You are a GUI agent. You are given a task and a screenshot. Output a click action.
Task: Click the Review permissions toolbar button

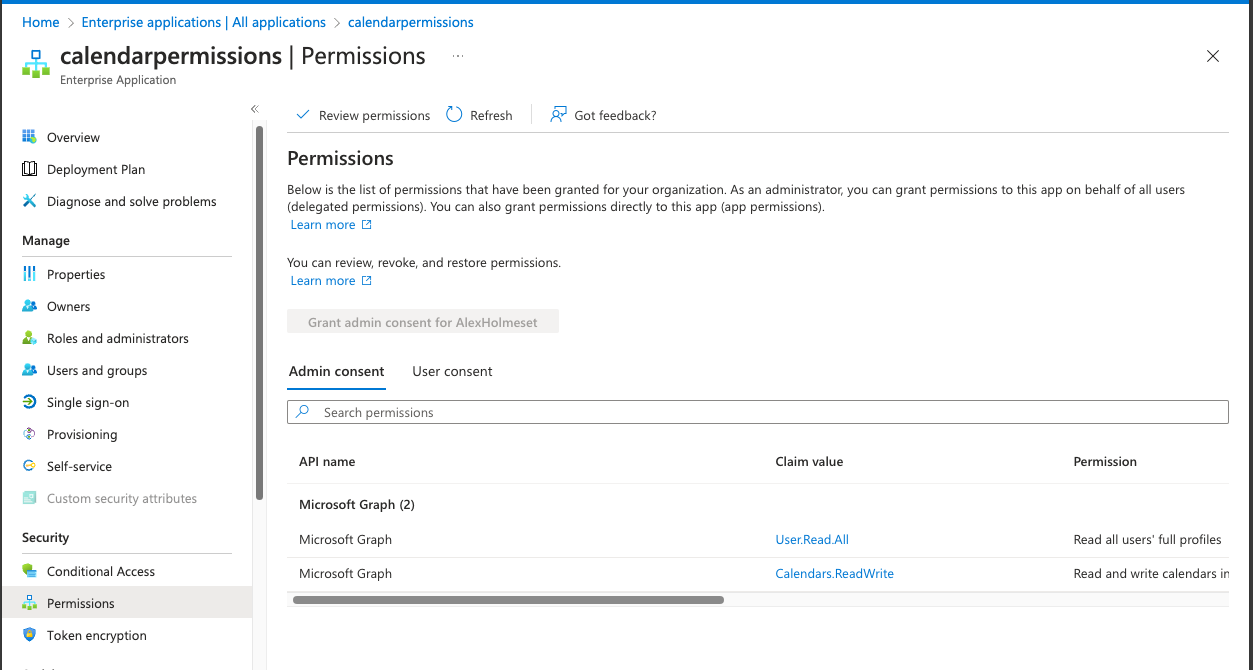point(363,115)
